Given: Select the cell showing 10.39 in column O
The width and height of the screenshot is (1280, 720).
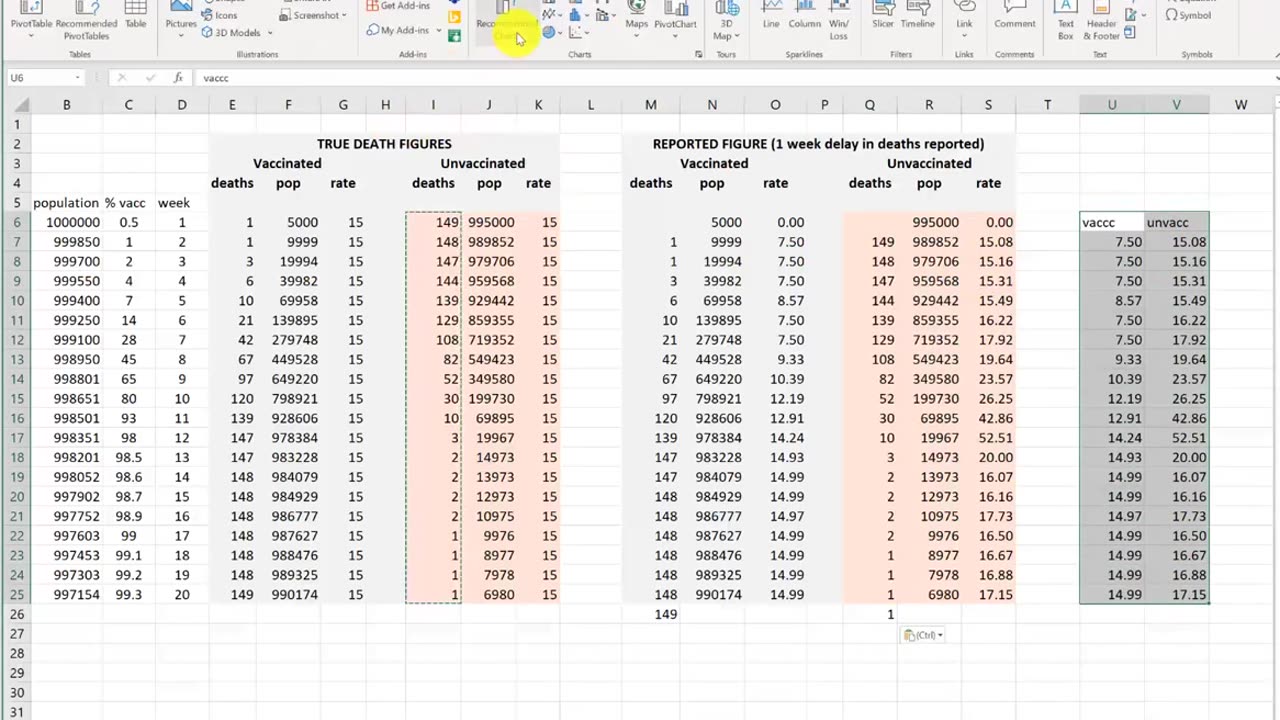Looking at the screenshot, I should pos(775,379).
